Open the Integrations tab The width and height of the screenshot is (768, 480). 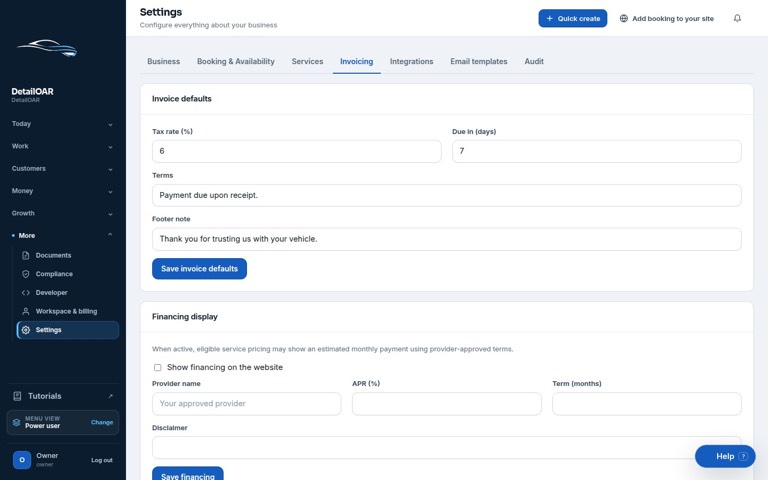point(411,61)
